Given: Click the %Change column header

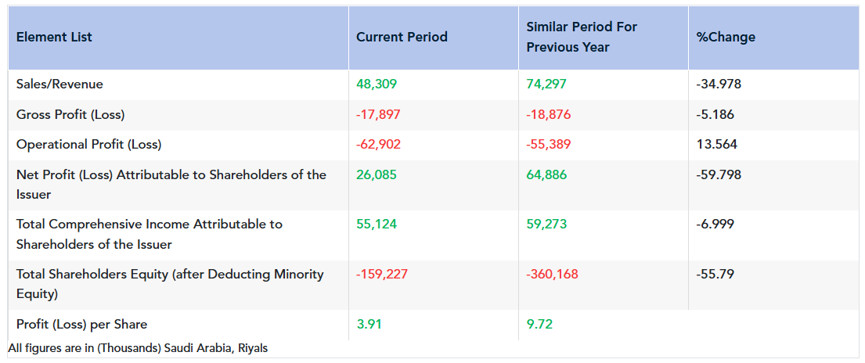Looking at the screenshot, I should pos(725,38).
